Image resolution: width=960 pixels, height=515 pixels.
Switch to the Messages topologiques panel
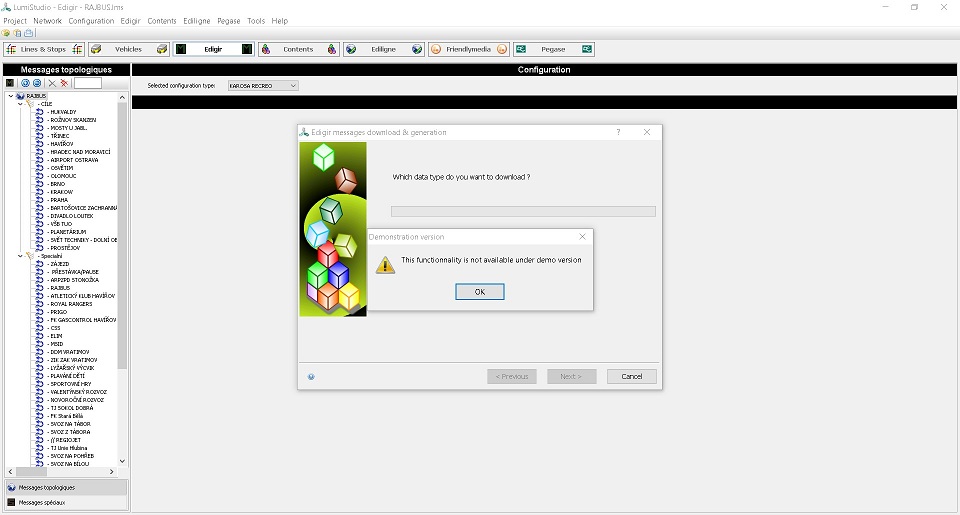click(66, 487)
